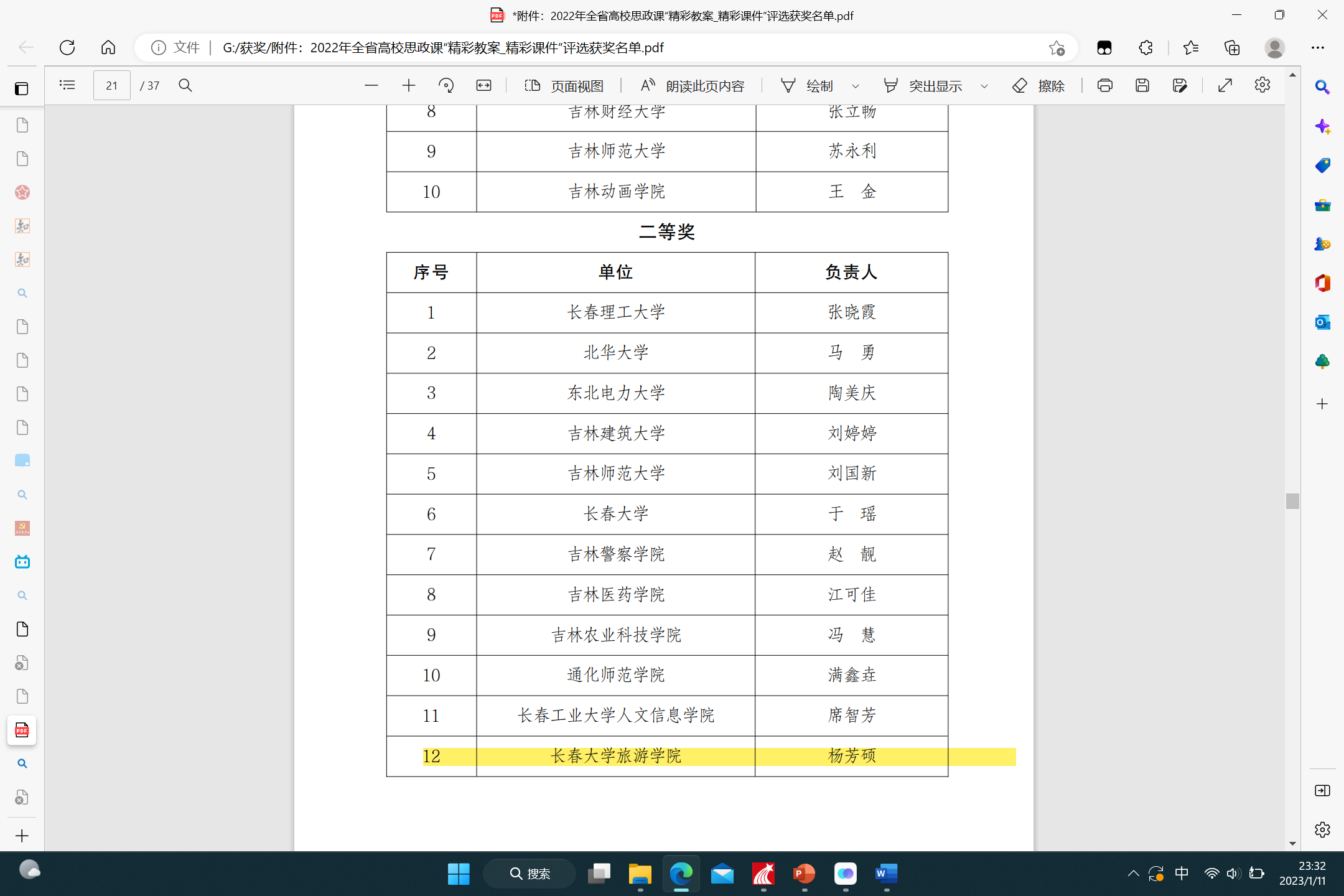Open the highlighter options dropdown
Screen dimensions: 1344x896
tap(984, 85)
